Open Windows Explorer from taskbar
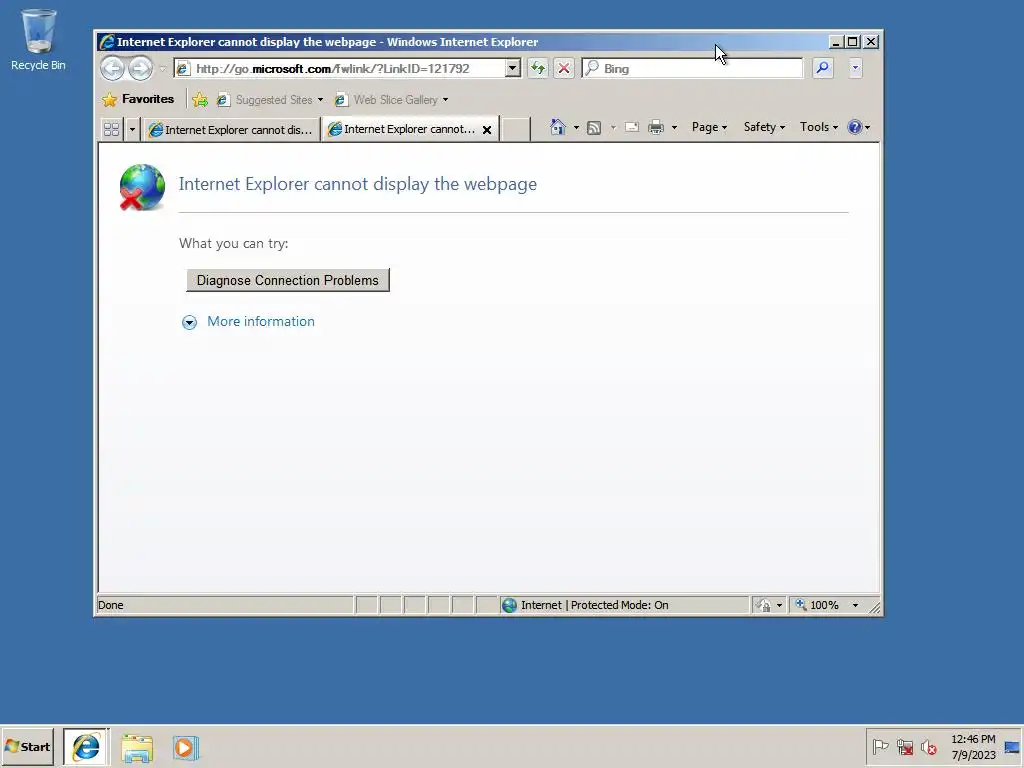Image resolution: width=1024 pixels, height=768 pixels. point(136,748)
